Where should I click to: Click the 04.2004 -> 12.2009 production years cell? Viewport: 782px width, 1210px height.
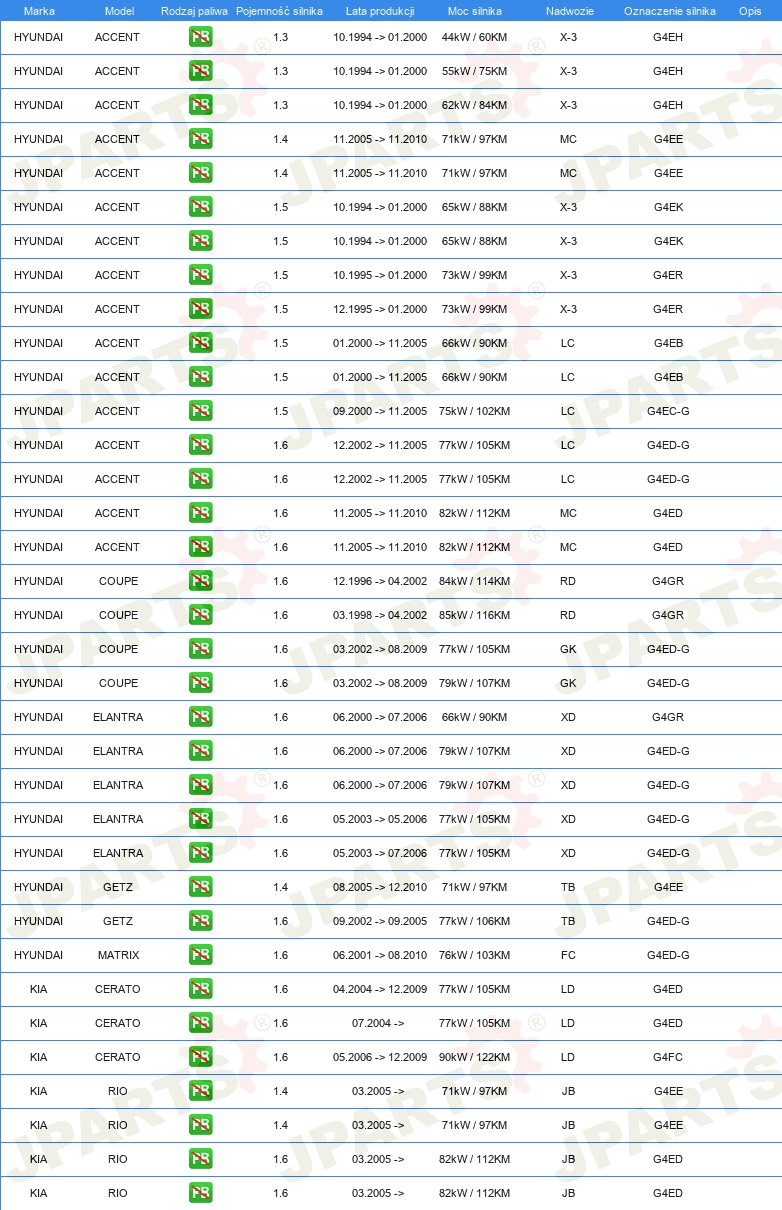(x=380, y=989)
